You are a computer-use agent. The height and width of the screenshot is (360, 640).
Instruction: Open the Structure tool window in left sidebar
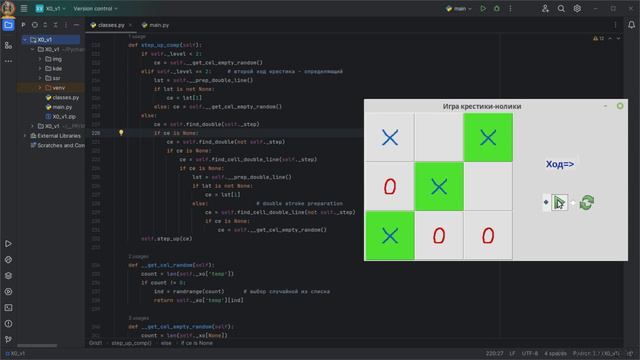click(x=8, y=46)
